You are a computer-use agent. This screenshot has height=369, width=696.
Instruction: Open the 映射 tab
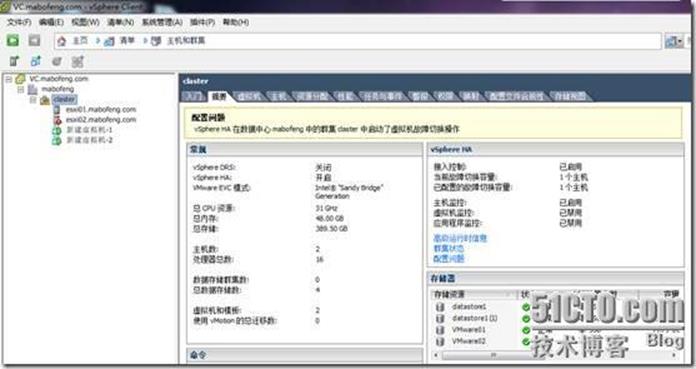coord(471,96)
